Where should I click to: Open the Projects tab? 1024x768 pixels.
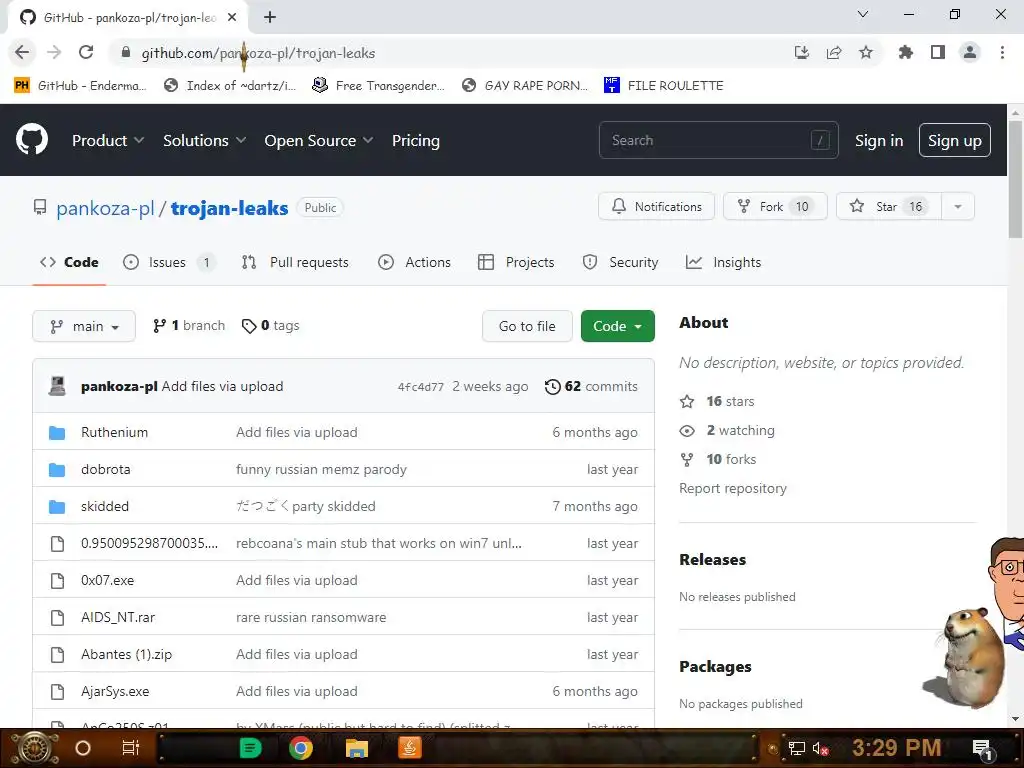[516, 263]
